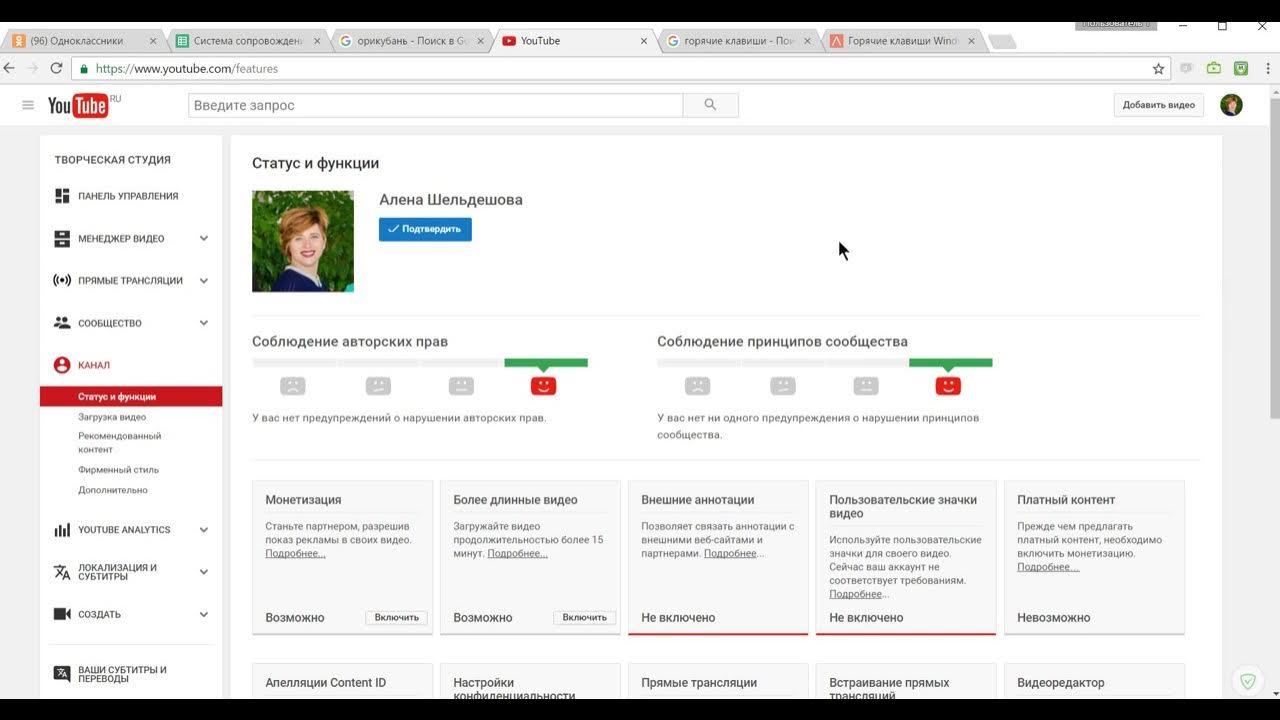Click the first gray sad face under авторских прав
The width and height of the screenshot is (1280, 720).
click(292, 385)
